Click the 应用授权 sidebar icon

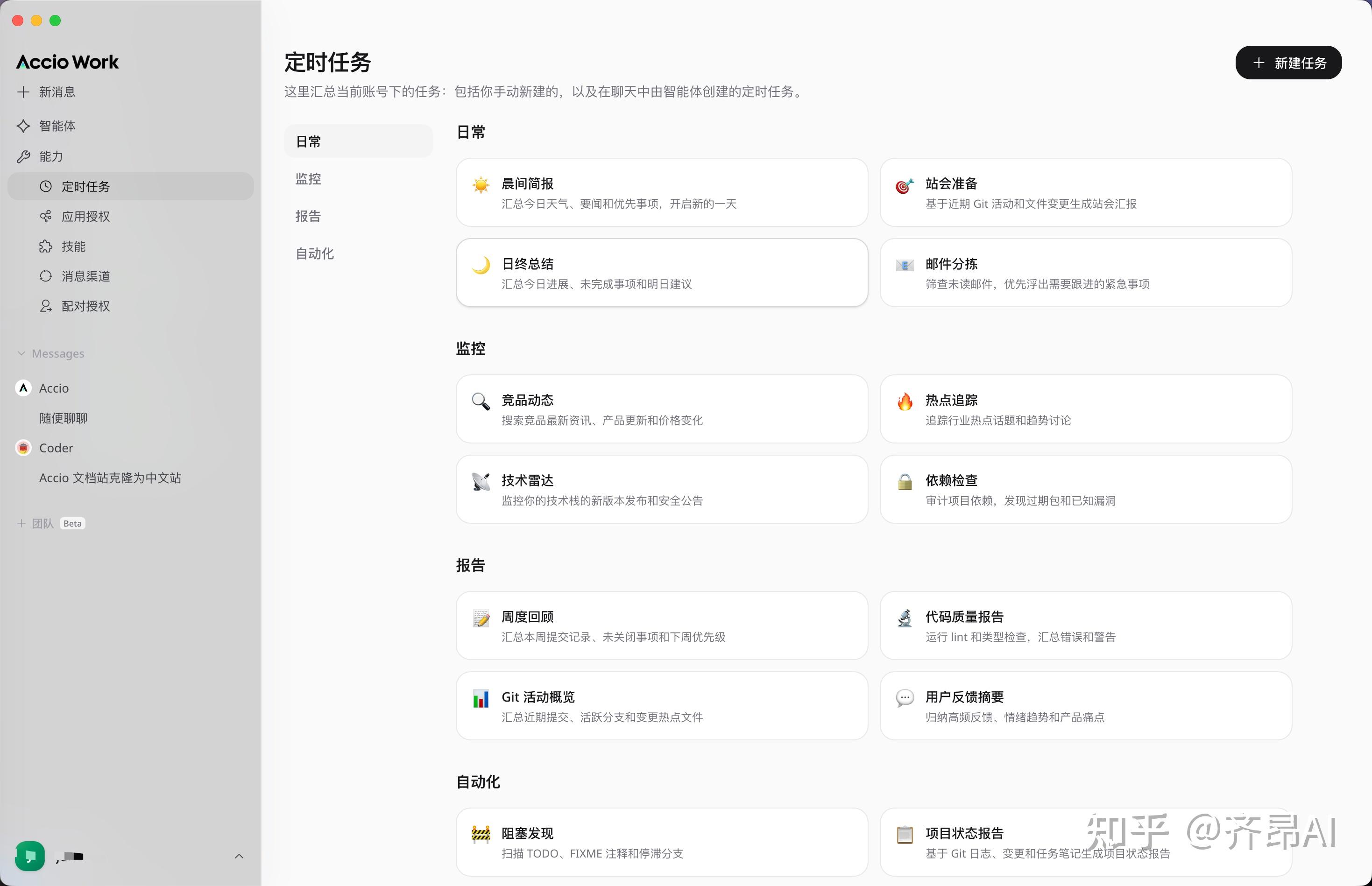[45, 216]
